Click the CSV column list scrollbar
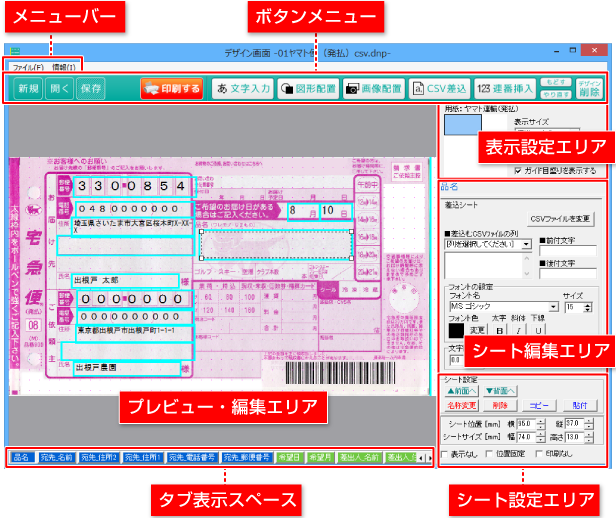The height and width of the screenshot is (518, 616). click(527, 265)
